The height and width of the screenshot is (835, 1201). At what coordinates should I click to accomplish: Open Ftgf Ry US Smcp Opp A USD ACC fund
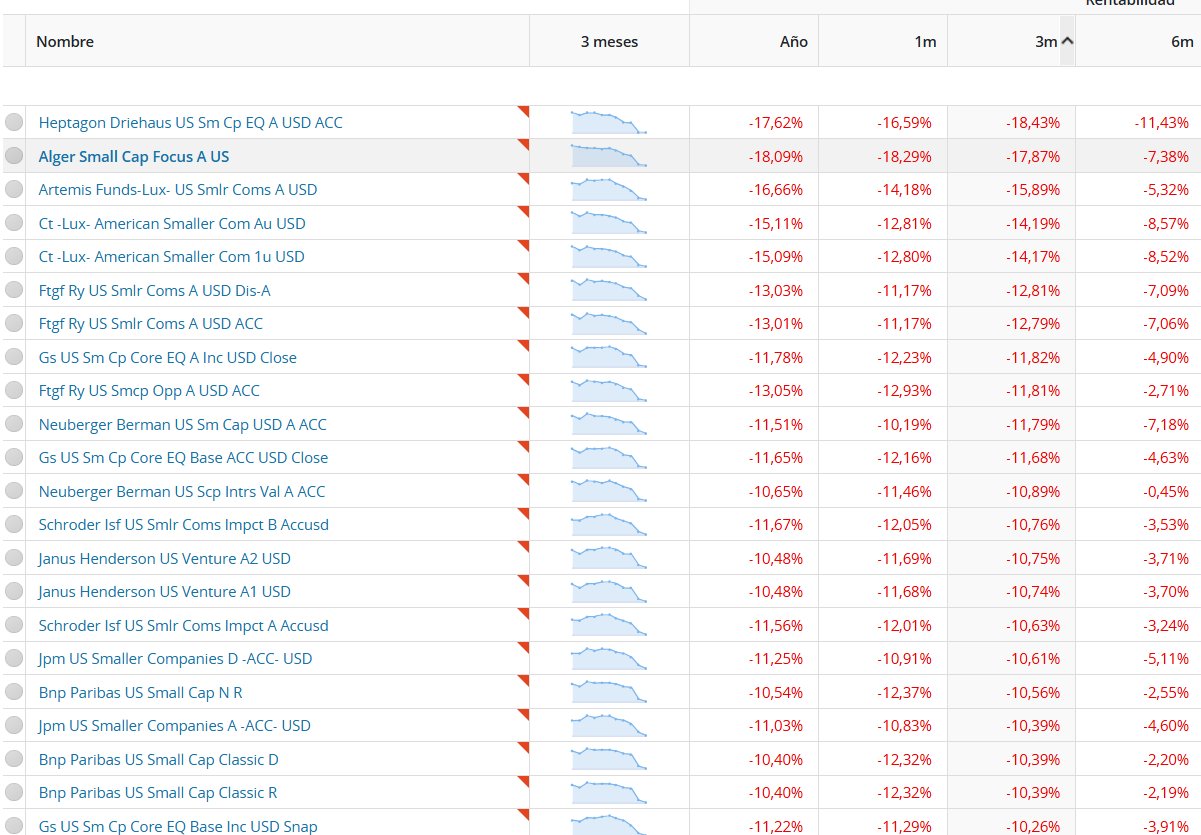149,390
